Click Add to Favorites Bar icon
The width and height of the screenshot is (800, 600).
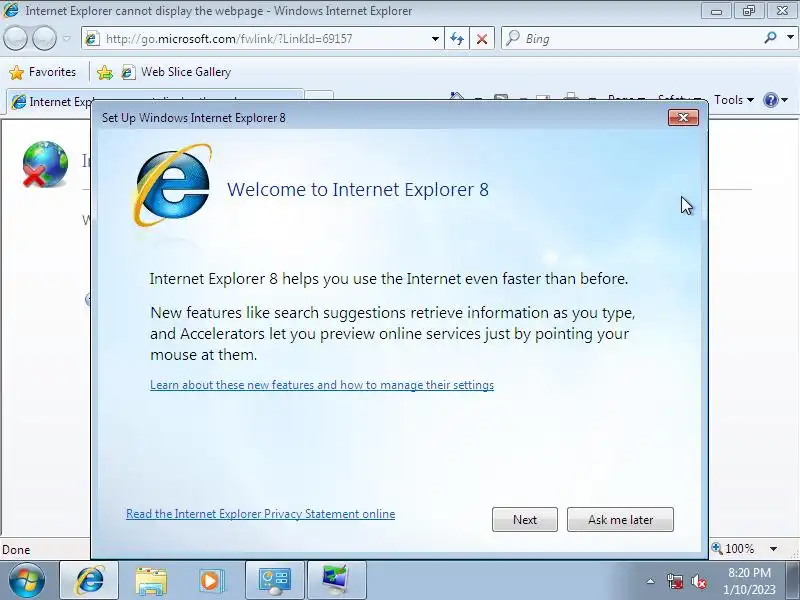105,72
